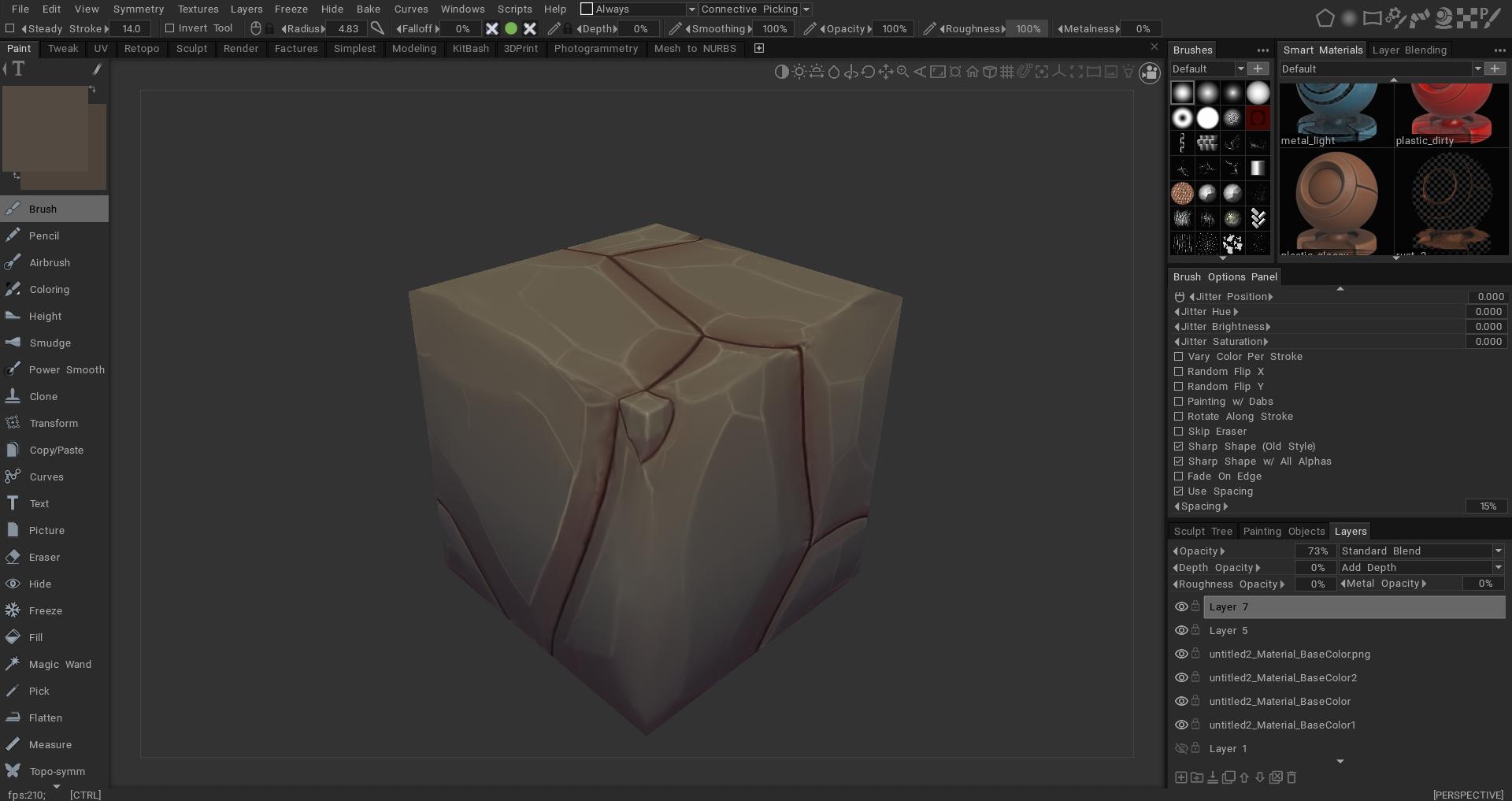Add new brush with plus button
Image resolution: width=1512 pixels, height=801 pixels.
coord(1258,69)
